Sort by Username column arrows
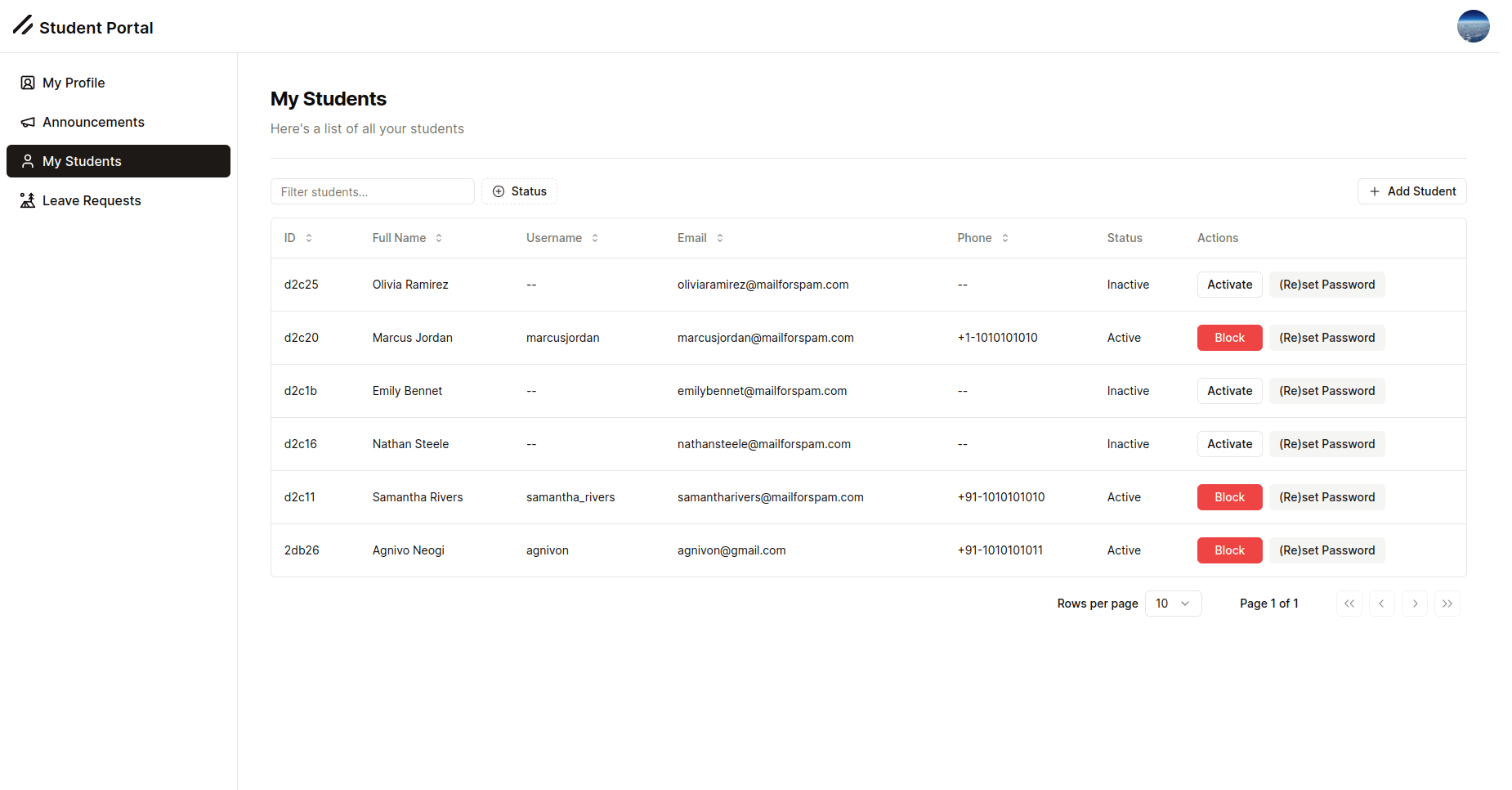1512x790 pixels. click(x=595, y=238)
